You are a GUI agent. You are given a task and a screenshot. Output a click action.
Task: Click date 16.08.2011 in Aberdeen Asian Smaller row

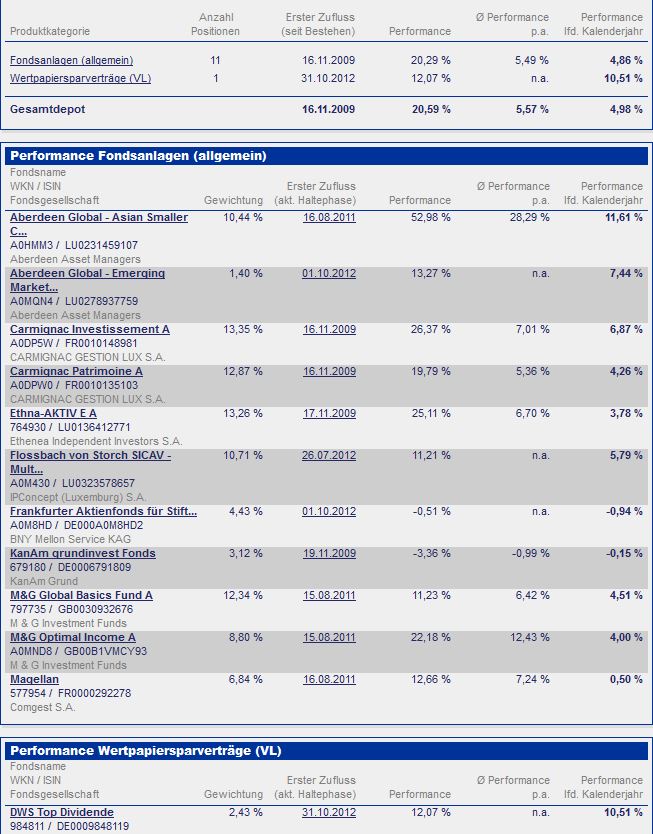click(x=329, y=217)
